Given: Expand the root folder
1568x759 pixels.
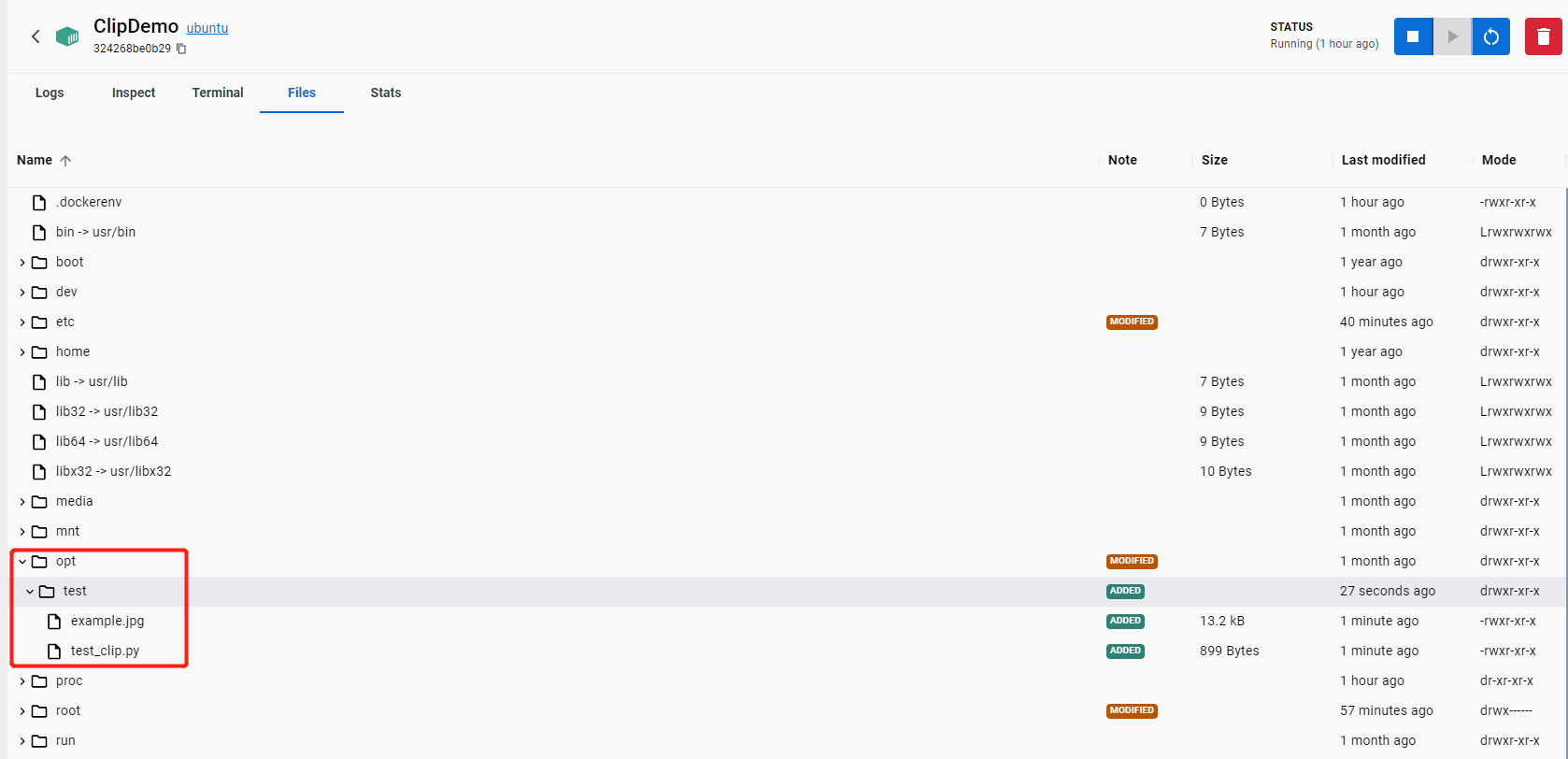Looking at the screenshot, I should (x=22, y=711).
